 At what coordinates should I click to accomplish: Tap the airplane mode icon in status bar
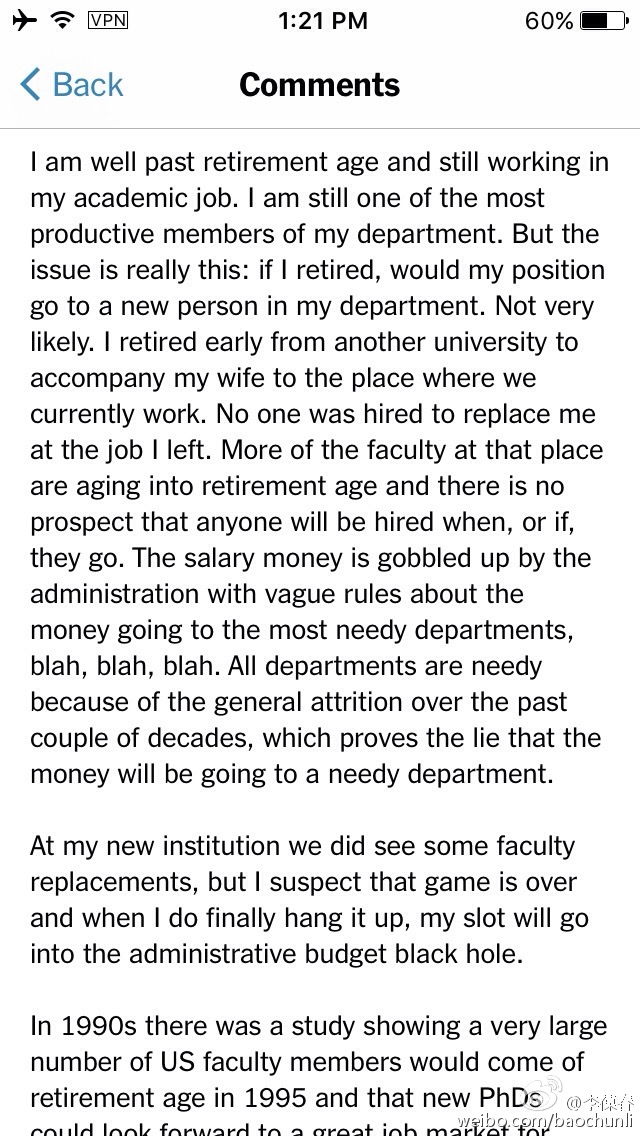point(27,20)
